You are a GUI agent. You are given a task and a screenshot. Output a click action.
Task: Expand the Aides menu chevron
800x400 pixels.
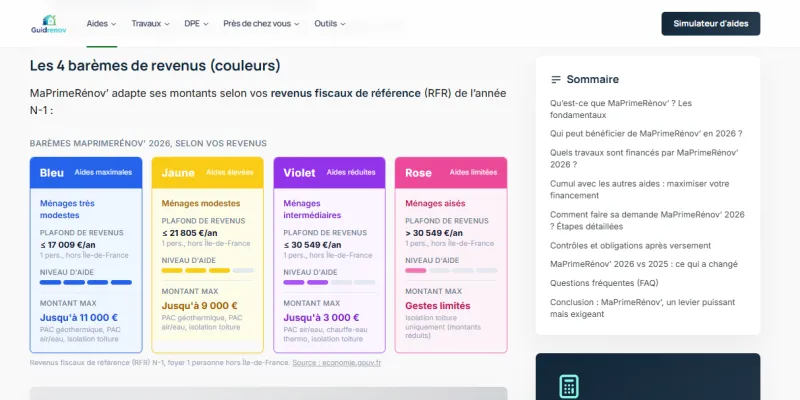pyautogui.click(x=113, y=24)
